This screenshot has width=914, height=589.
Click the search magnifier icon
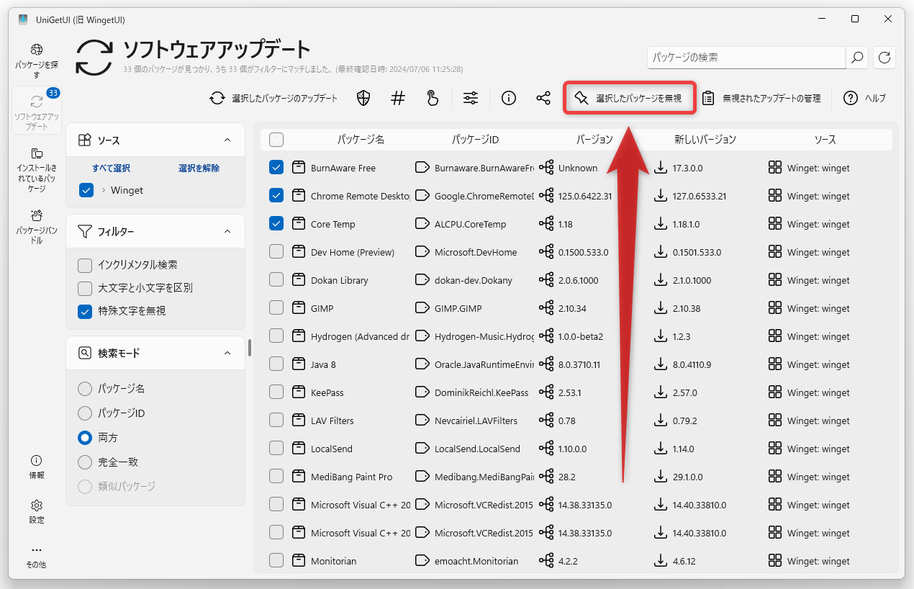tap(857, 57)
